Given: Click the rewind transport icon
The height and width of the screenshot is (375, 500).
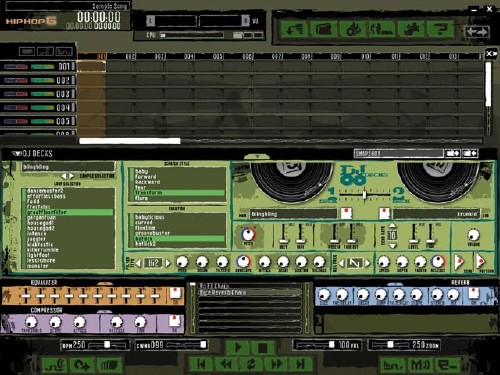Looking at the screenshot, I should tap(226, 364).
